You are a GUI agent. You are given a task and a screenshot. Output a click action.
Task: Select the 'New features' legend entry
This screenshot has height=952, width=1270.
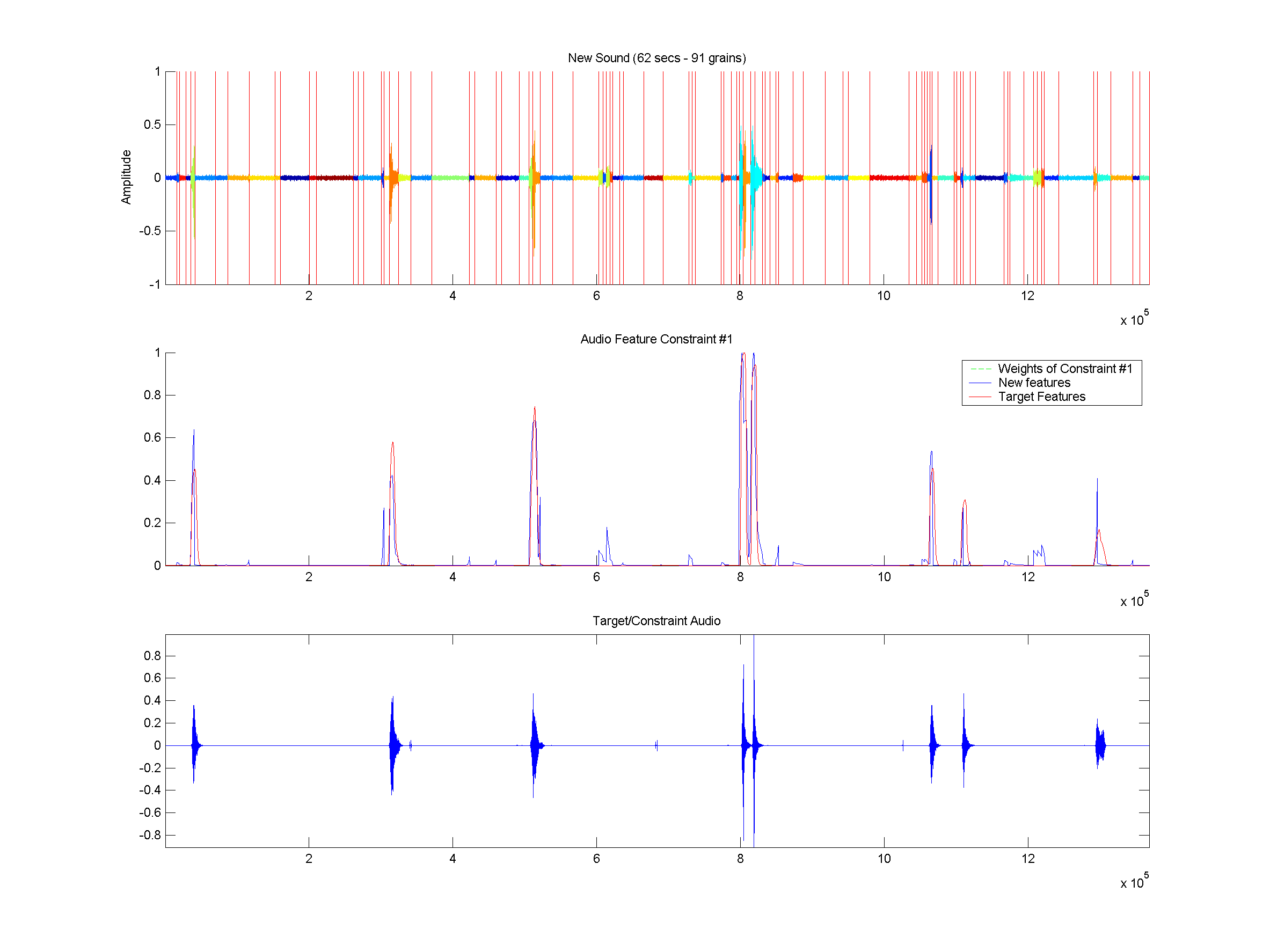coord(1034,383)
